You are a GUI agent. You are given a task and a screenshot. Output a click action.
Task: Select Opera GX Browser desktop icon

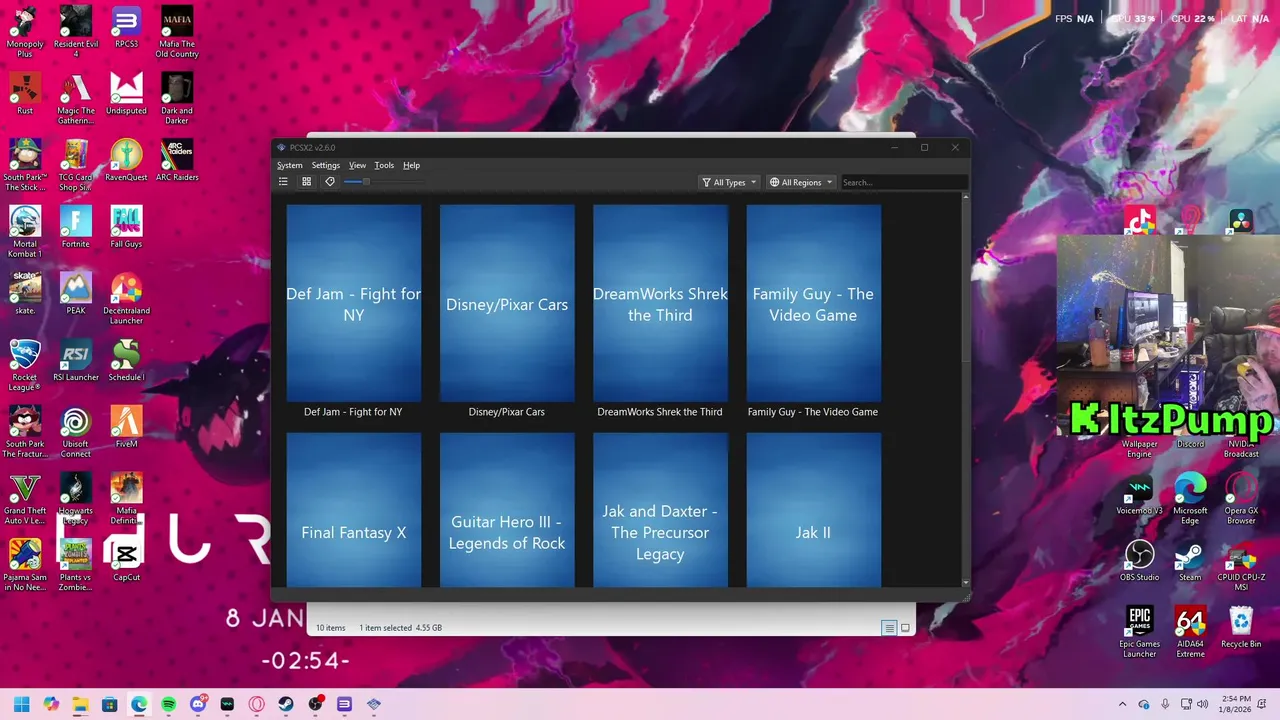tap(1241, 499)
